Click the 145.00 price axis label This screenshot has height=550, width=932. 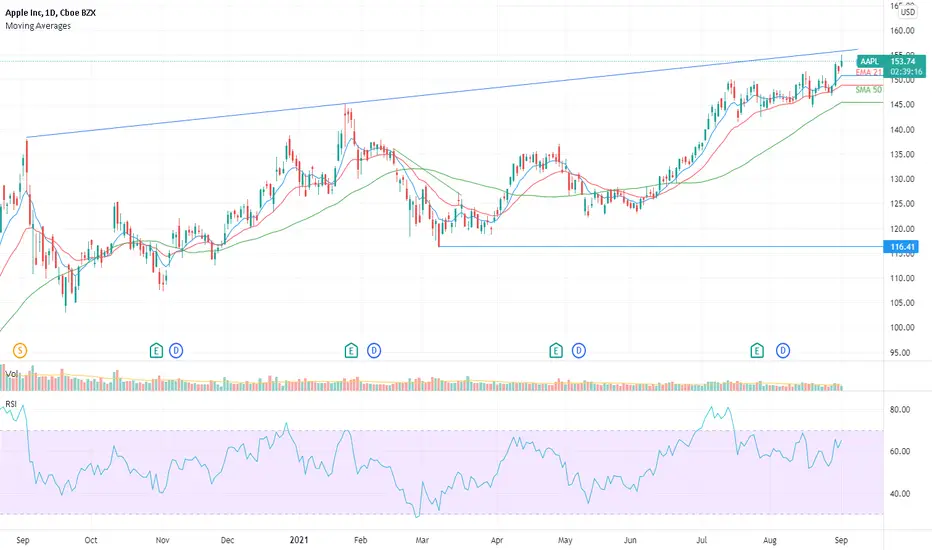pos(902,105)
